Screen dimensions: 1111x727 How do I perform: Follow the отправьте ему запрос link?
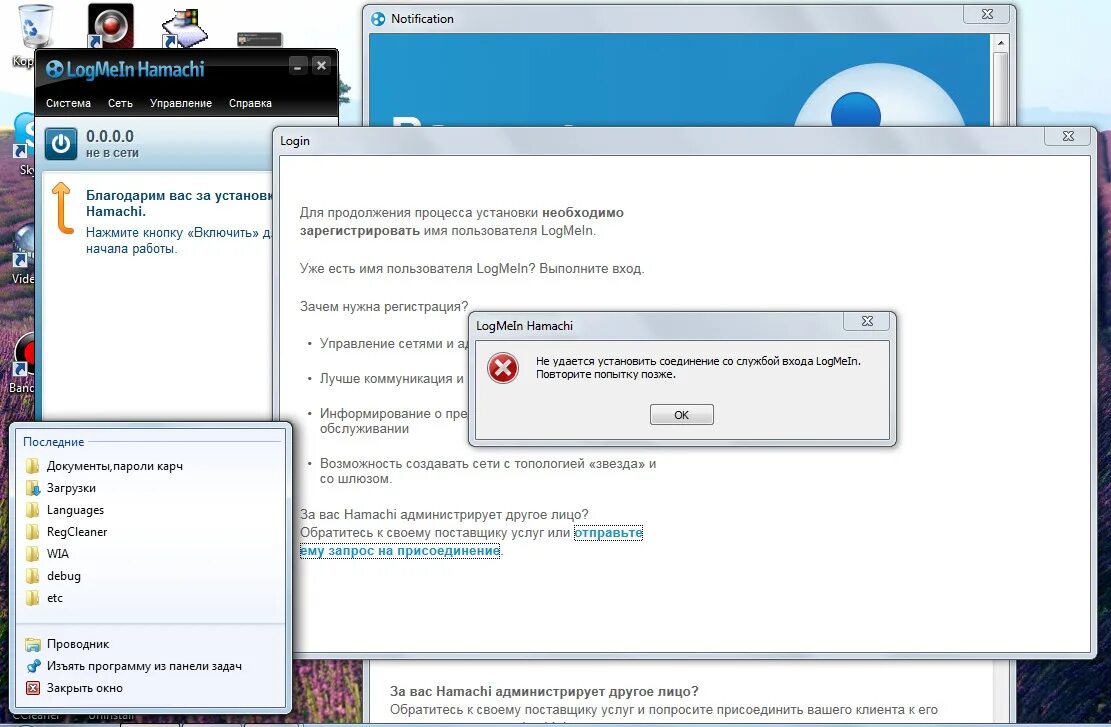(471, 541)
